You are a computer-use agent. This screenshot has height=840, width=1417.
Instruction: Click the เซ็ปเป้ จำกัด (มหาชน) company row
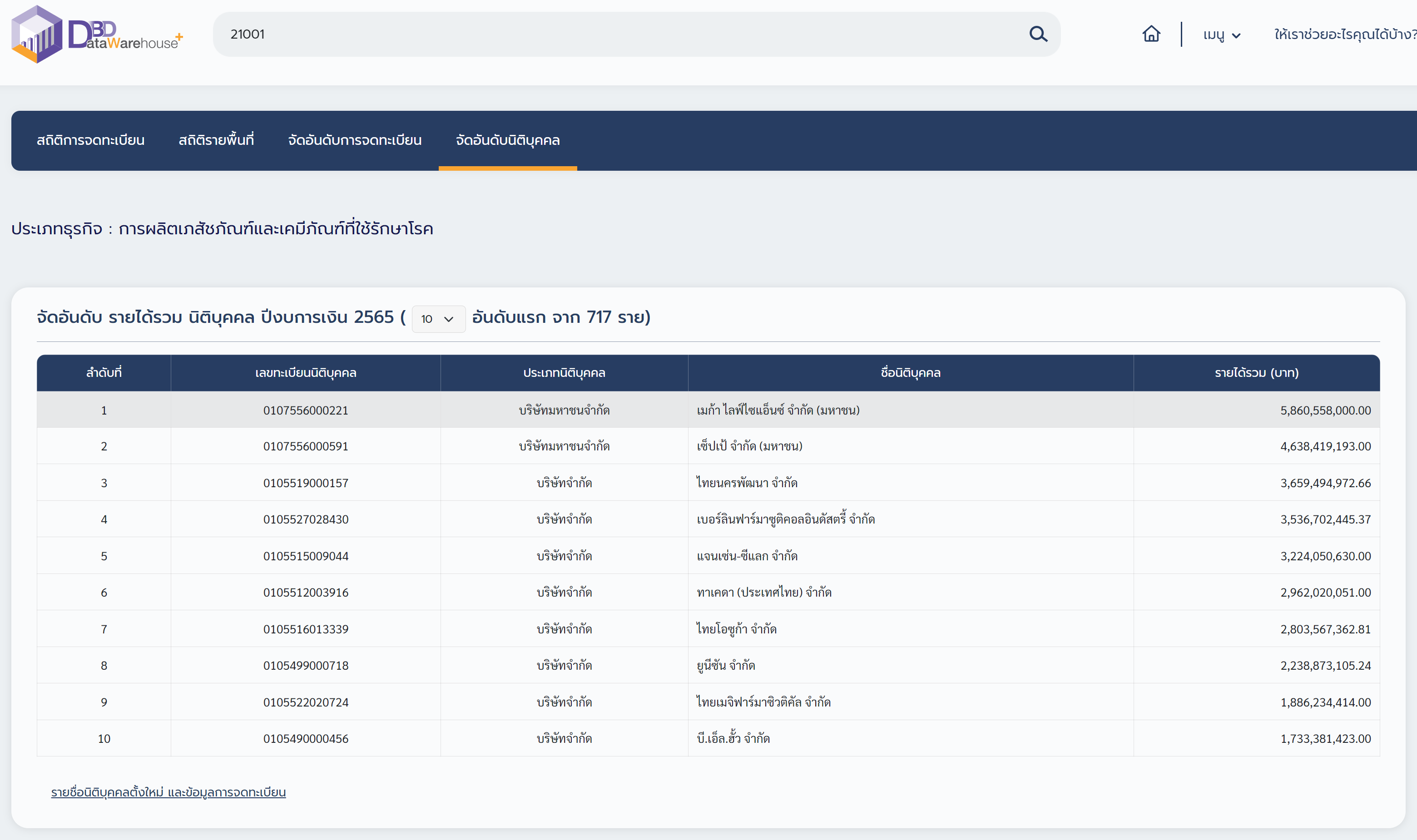click(749, 447)
